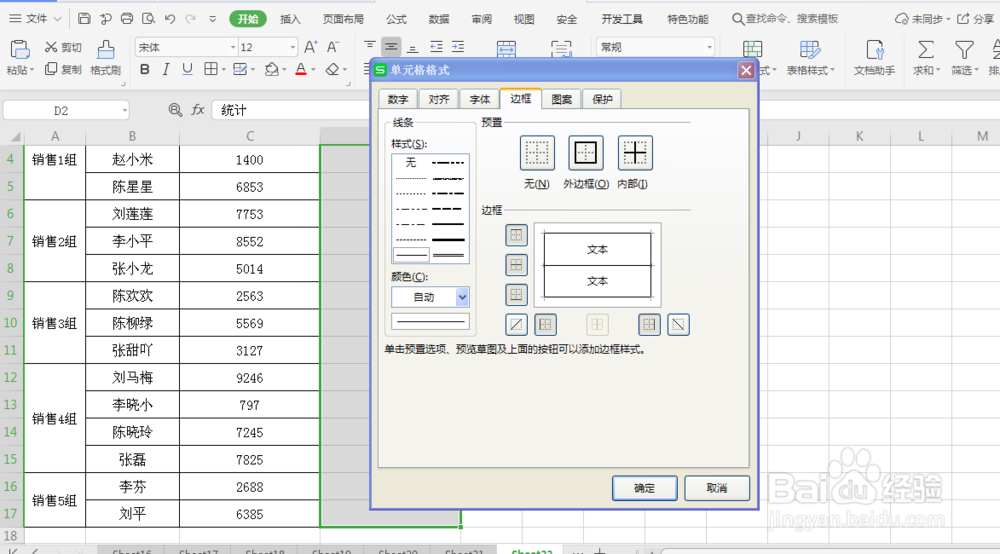Screen dimensions: 1000x554
Task: Open the File (文件) menu dropdown
Action: pyautogui.click(x=36, y=18)
